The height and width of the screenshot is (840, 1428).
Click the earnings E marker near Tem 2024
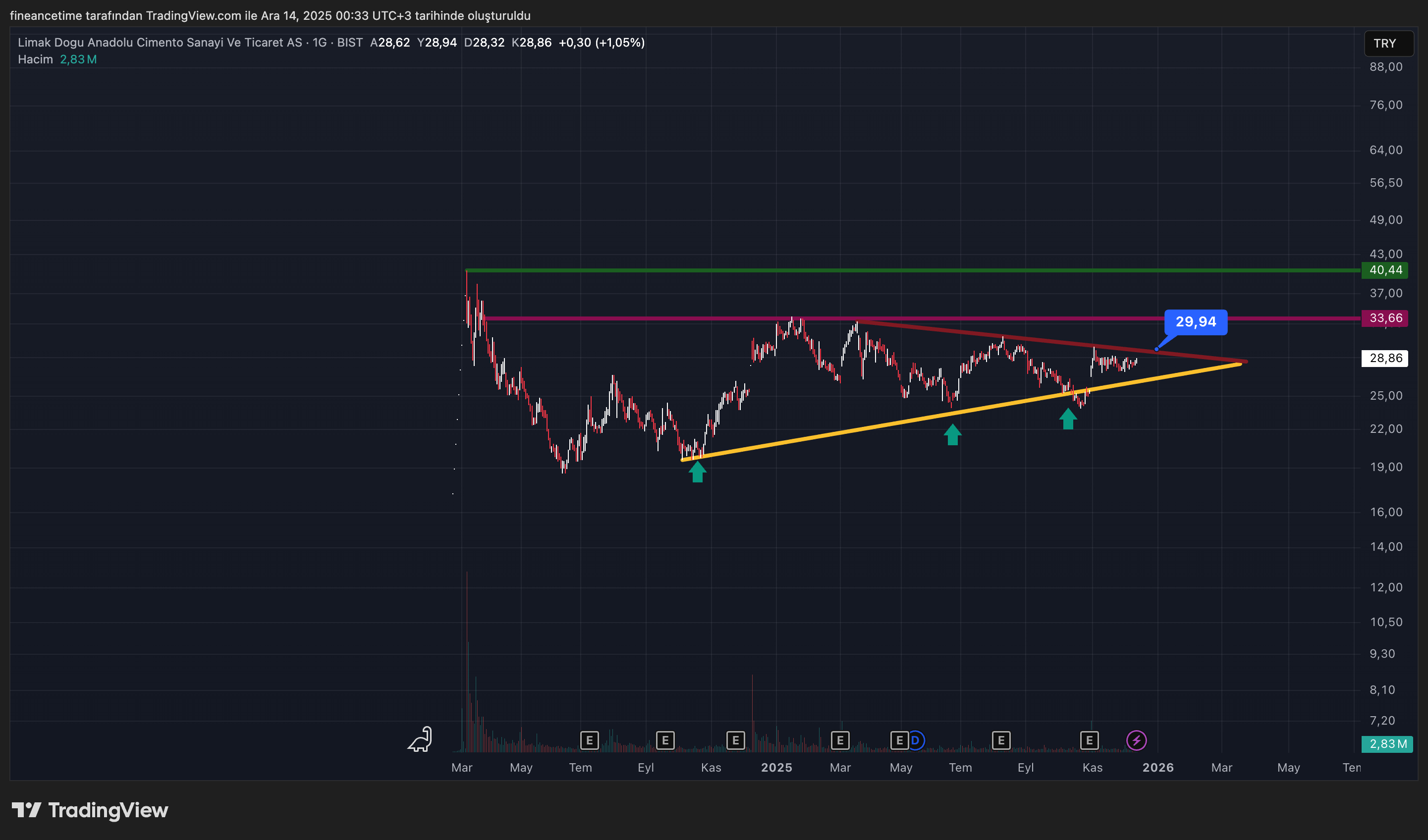pos(589,740)
